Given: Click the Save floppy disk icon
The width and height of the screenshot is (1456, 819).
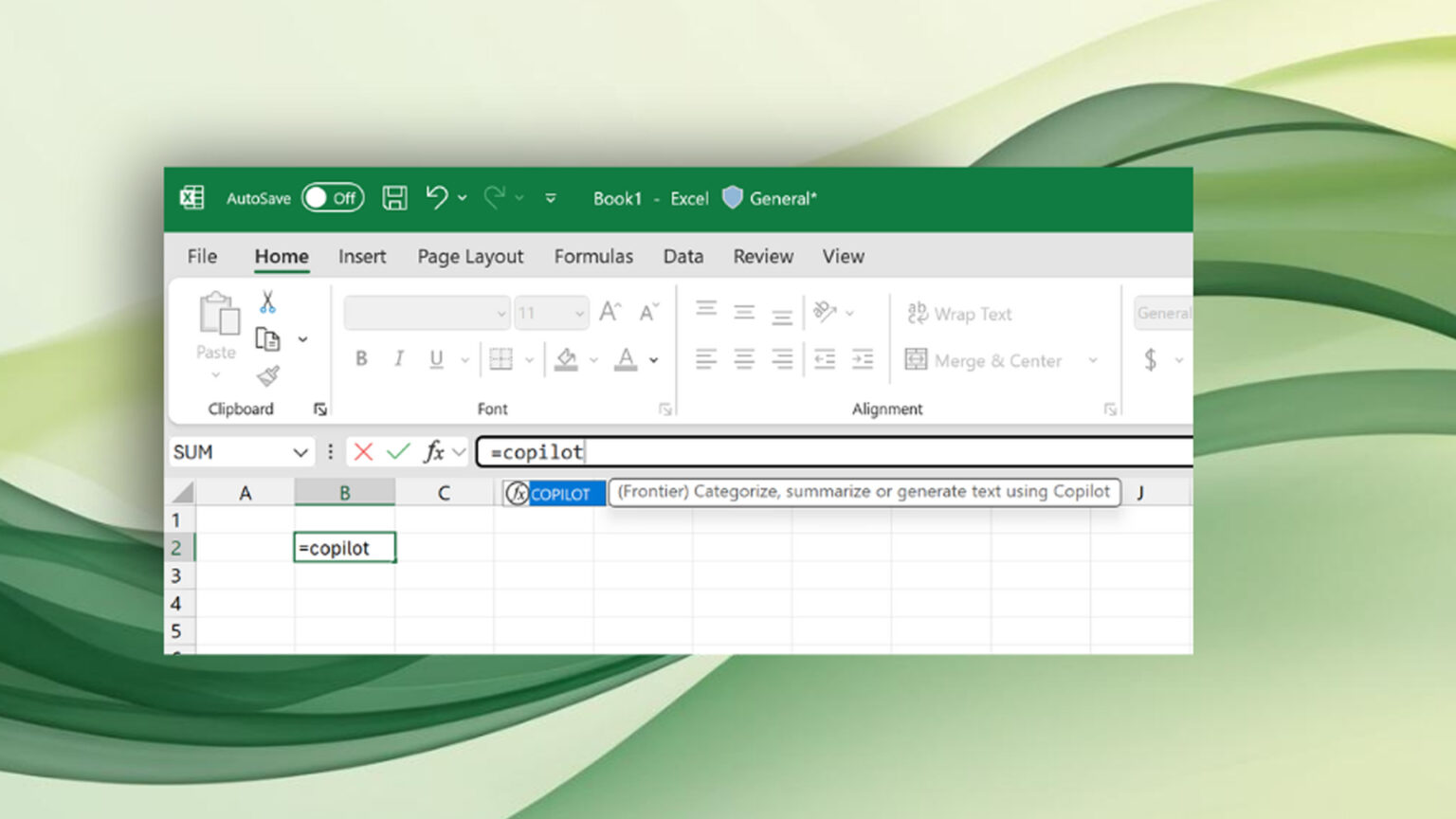Looking at the screenshot, I should [394, 198].
